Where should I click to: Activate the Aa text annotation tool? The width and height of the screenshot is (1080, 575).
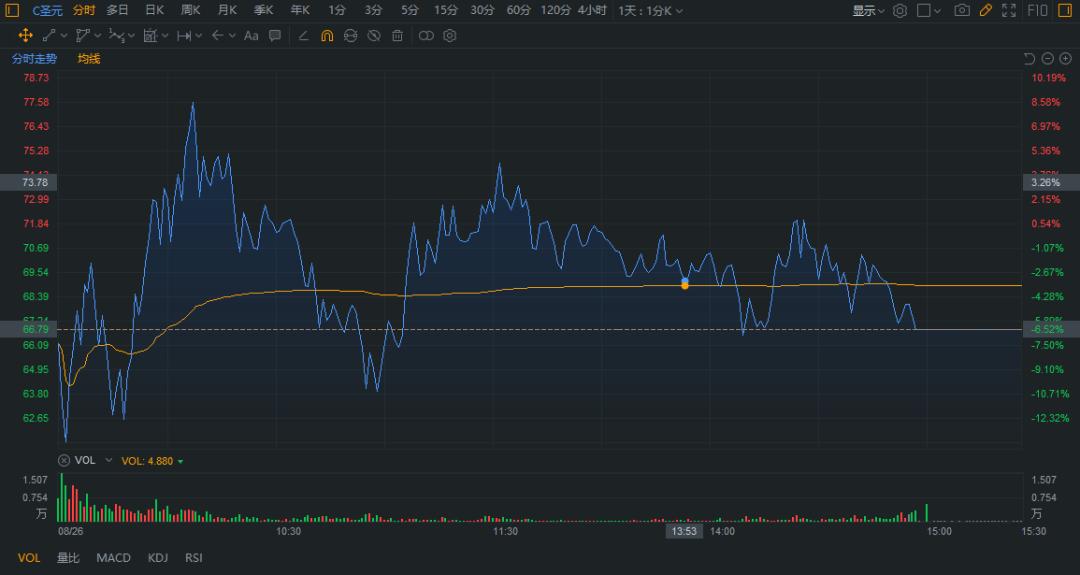click(251, 35)
